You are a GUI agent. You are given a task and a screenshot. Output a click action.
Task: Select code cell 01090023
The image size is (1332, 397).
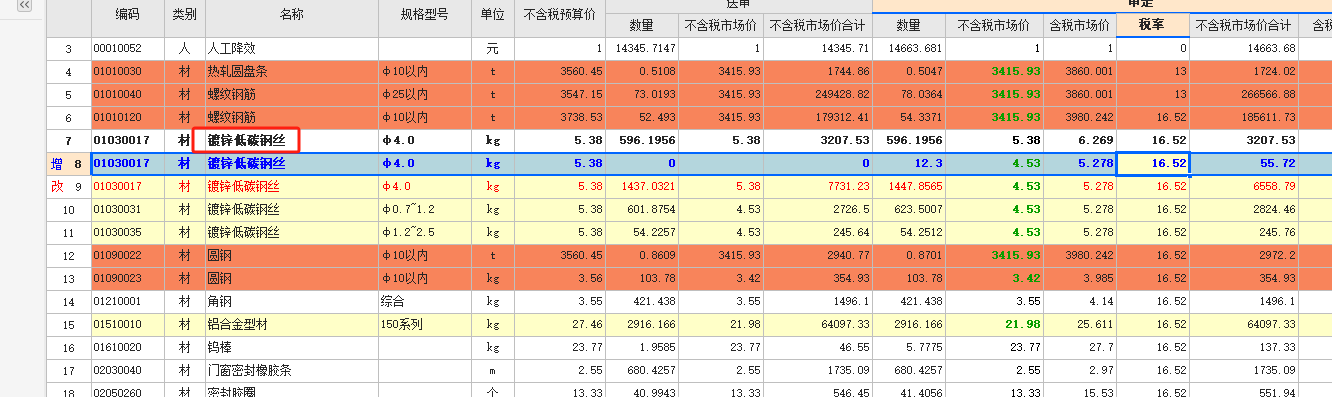pyautogui.click(x=128, y=278)
